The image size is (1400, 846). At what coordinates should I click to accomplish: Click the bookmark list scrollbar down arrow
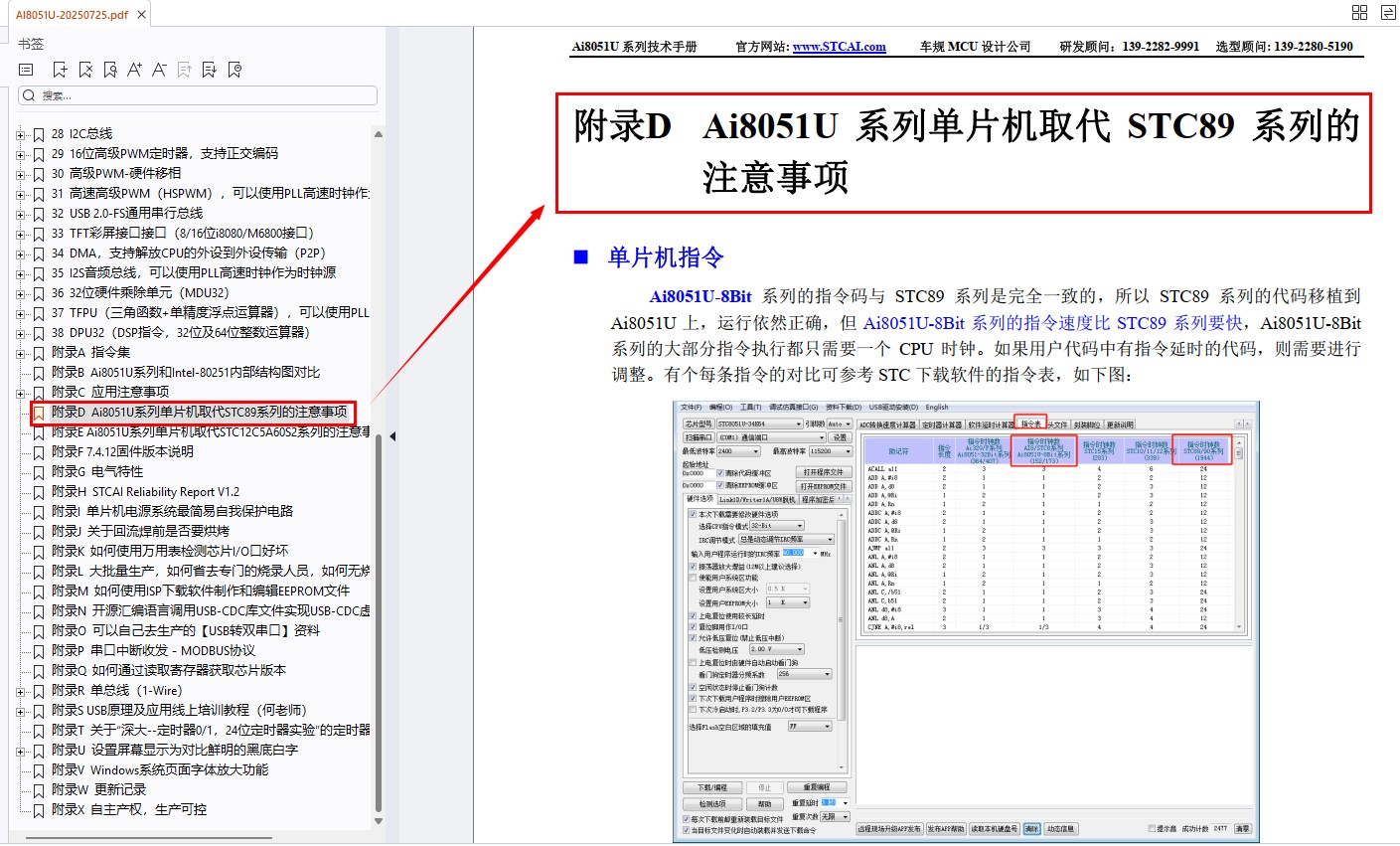[x=378, y=821]
